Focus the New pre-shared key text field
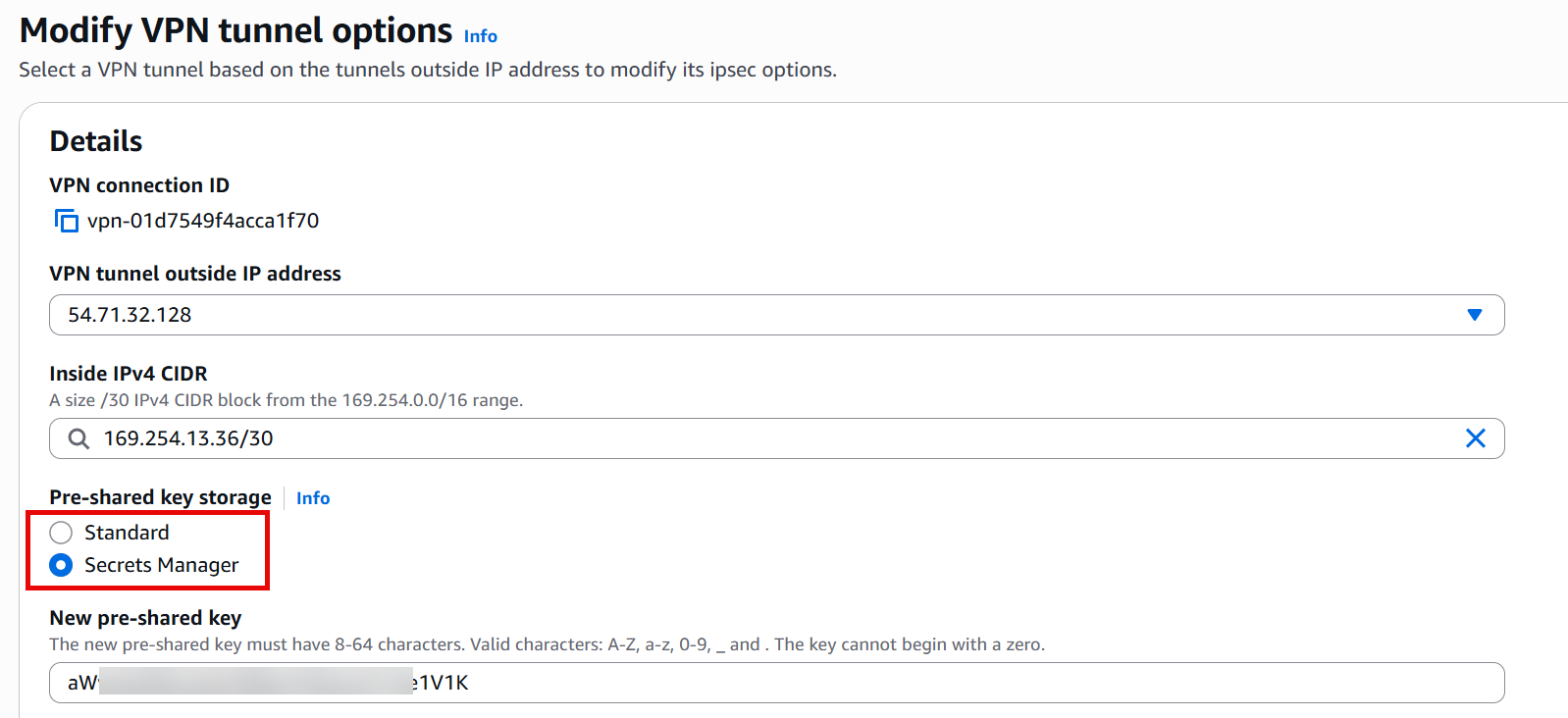Screen dimensions: 1568x718 click(883, 683)
